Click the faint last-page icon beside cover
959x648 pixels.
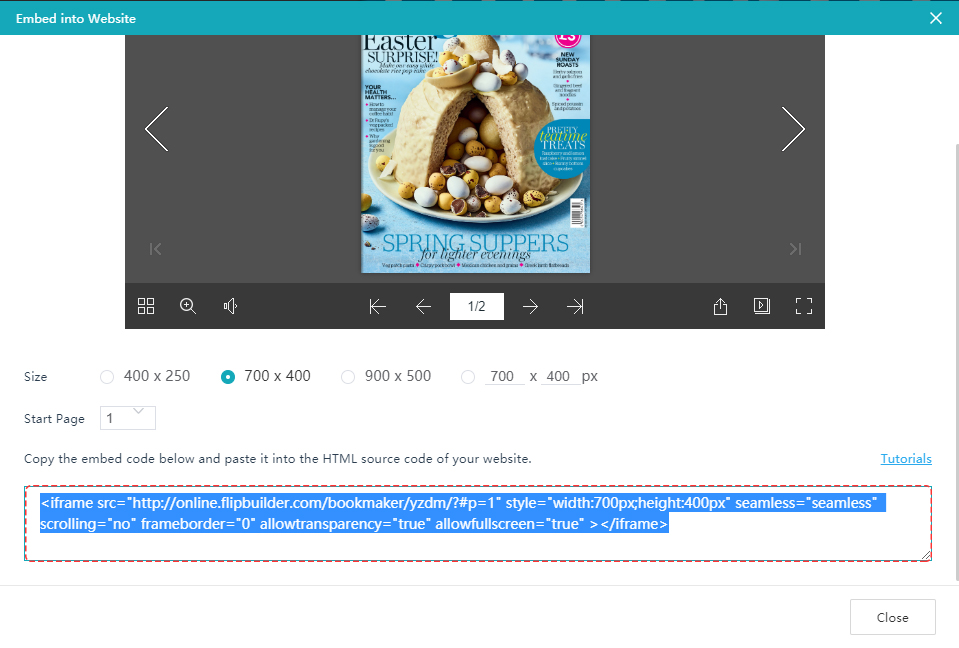795,249
